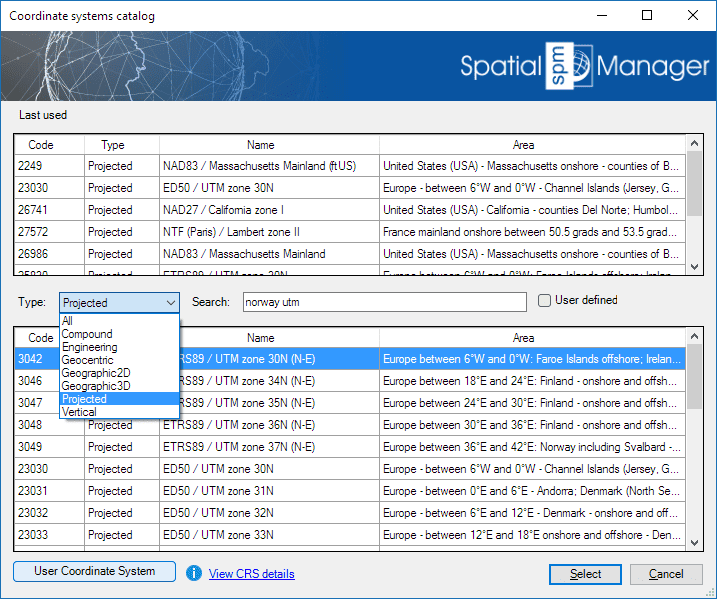This screenshot has height=599, width=717.
Task: Open the View CRS details link
Action: (x=251, y=574)
